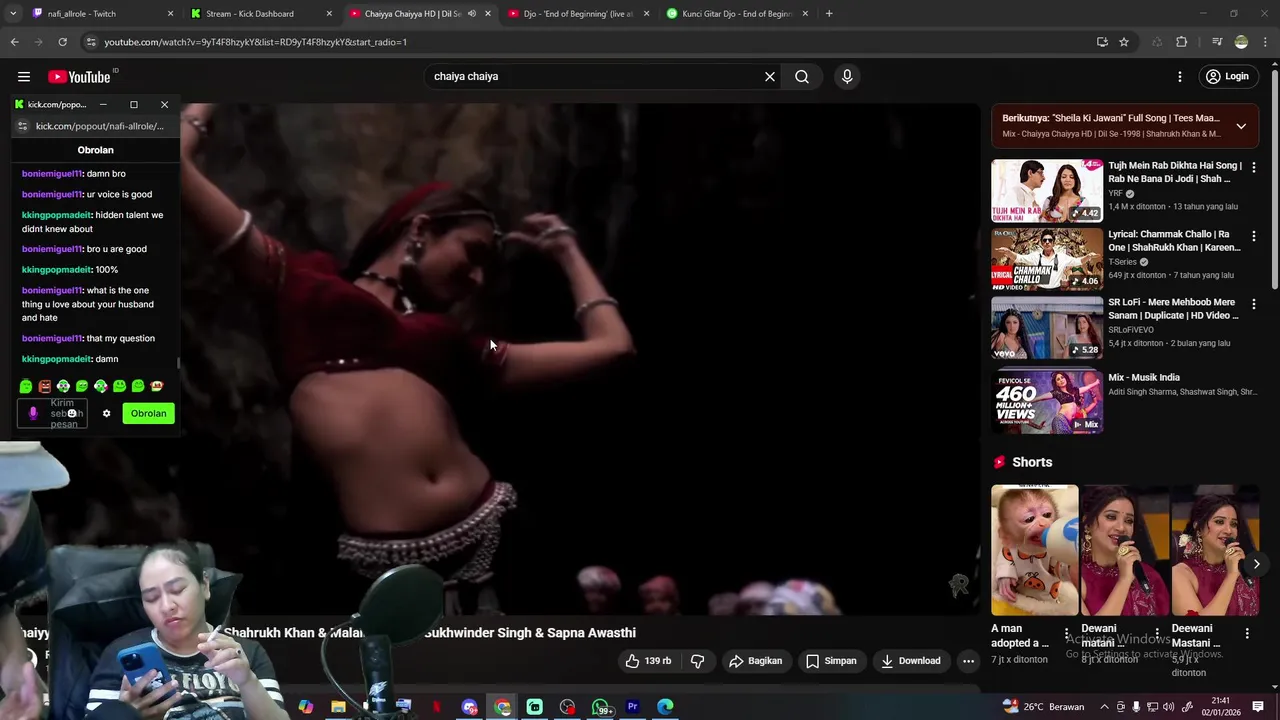This screenshot has height=720, width=1280.
Task: Open options for Tujh Mein Rab Dikhta Hai video
Action: (1254, 167)
